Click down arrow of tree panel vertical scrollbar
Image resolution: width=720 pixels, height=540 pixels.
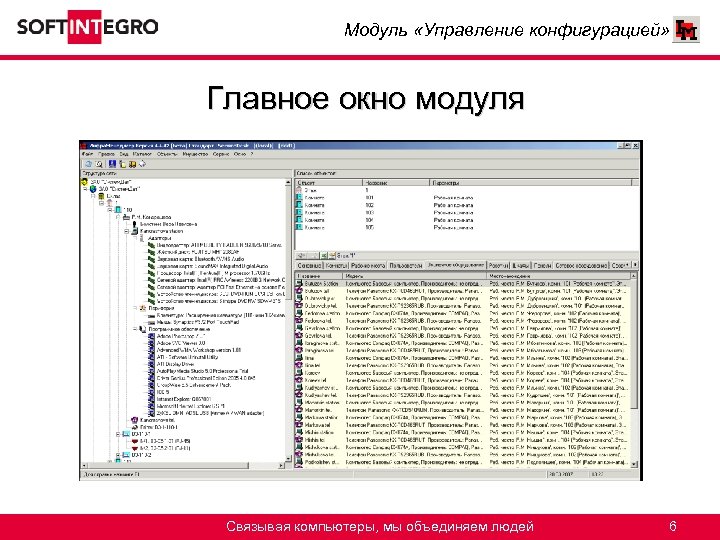coord(288,458)
